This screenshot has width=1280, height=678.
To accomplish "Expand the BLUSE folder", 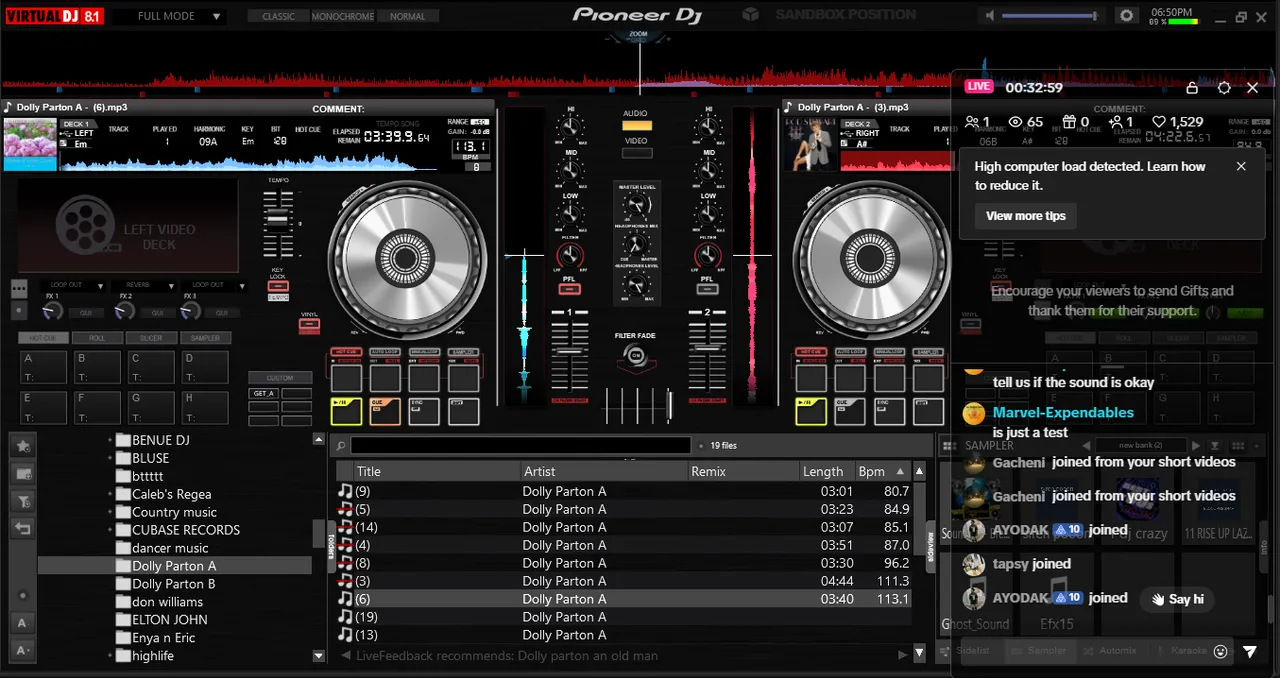I will (x=110, y=458).
